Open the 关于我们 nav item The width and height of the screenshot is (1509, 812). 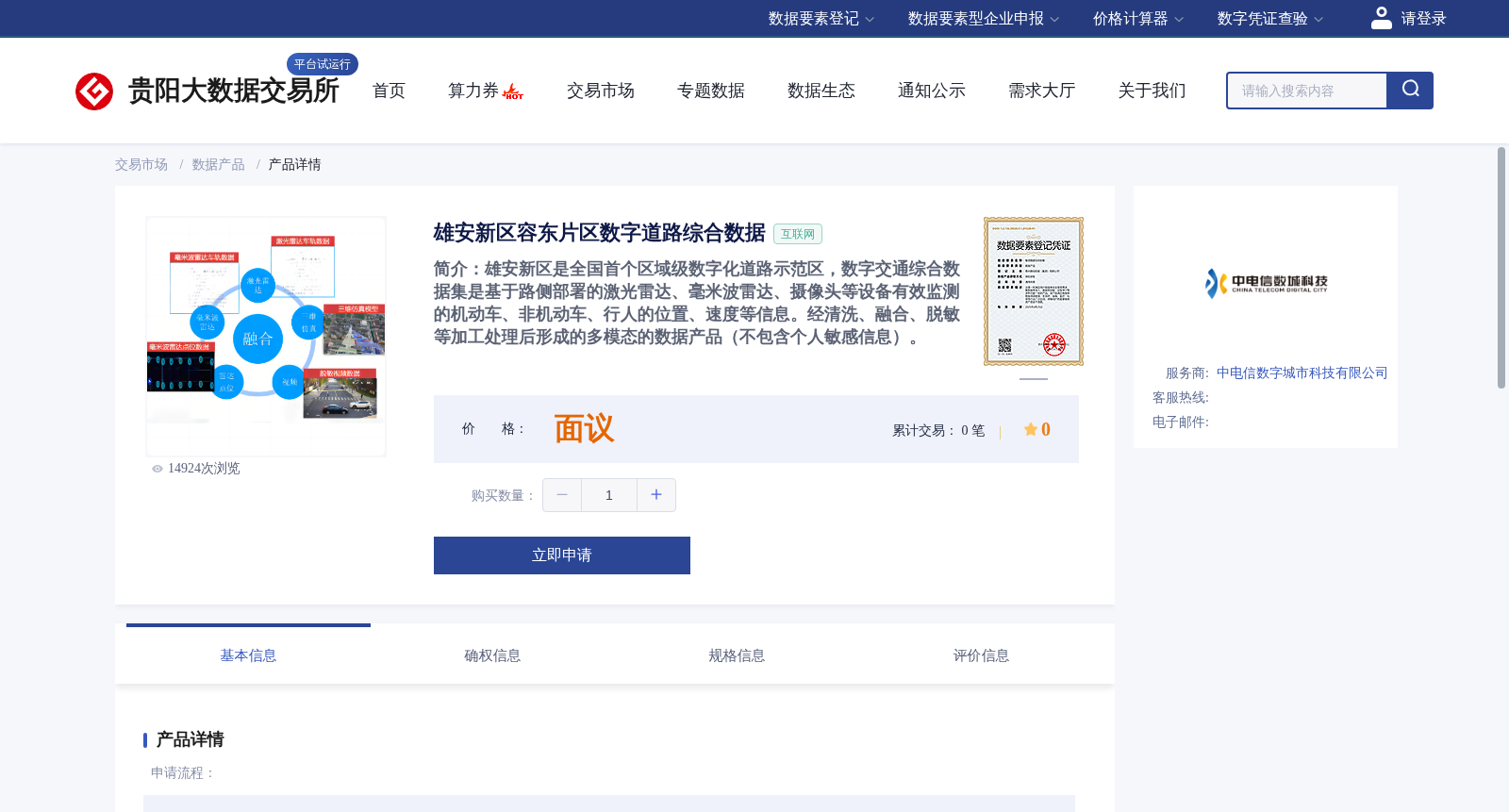pos(1152,91)
